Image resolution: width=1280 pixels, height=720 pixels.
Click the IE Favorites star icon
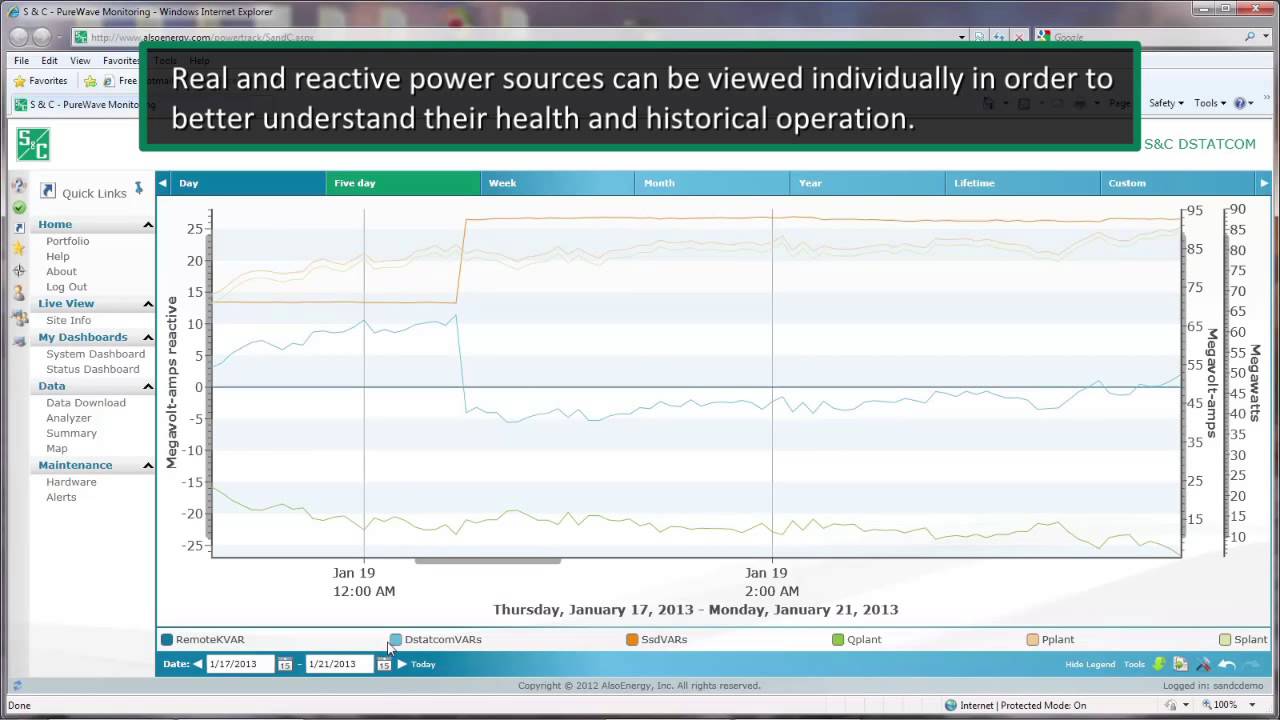[x=19, y=81]
